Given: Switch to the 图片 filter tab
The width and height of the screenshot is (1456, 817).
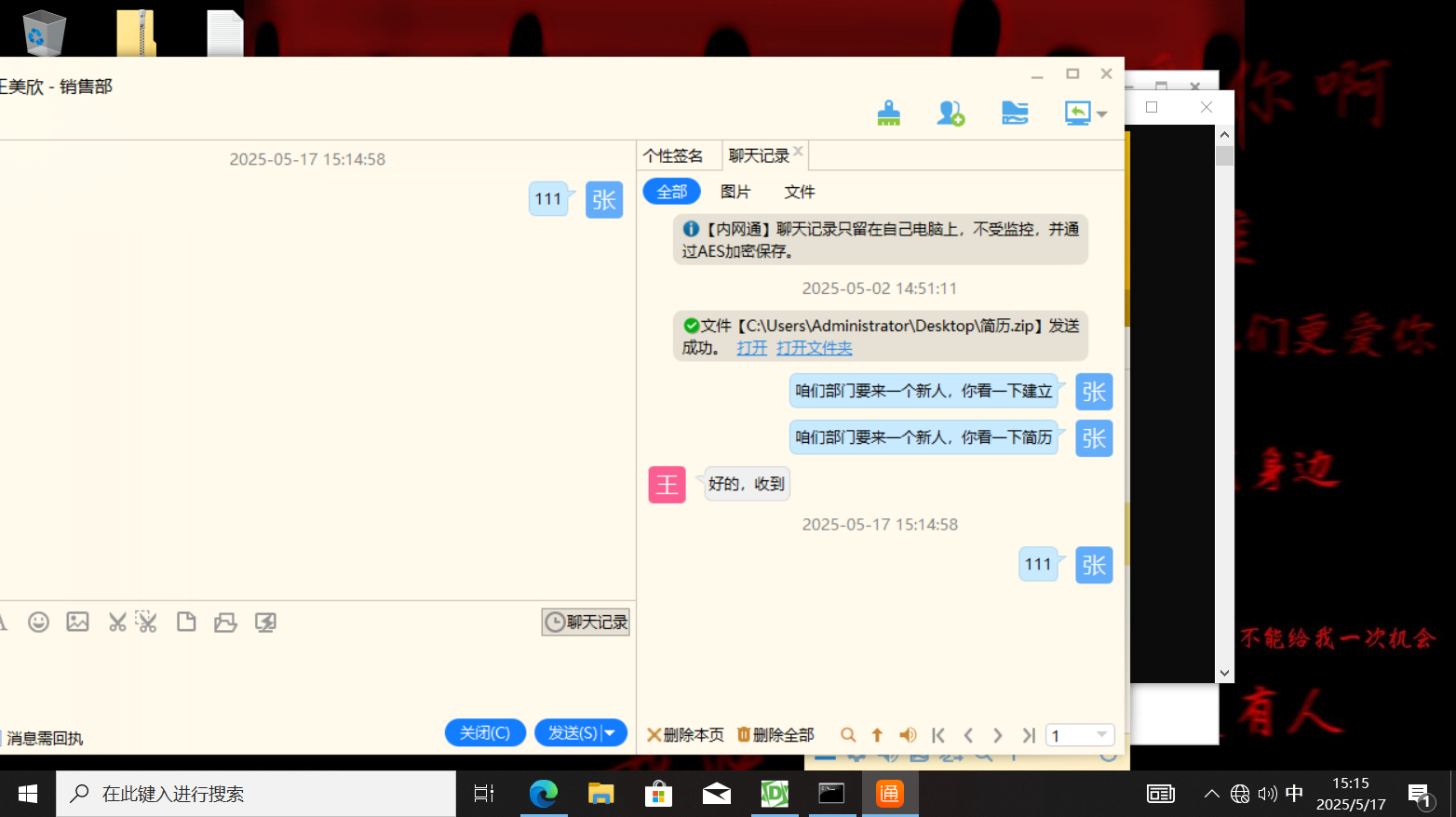Looking at the screenshot, I should pyautogui.click(x=735, y=192).
